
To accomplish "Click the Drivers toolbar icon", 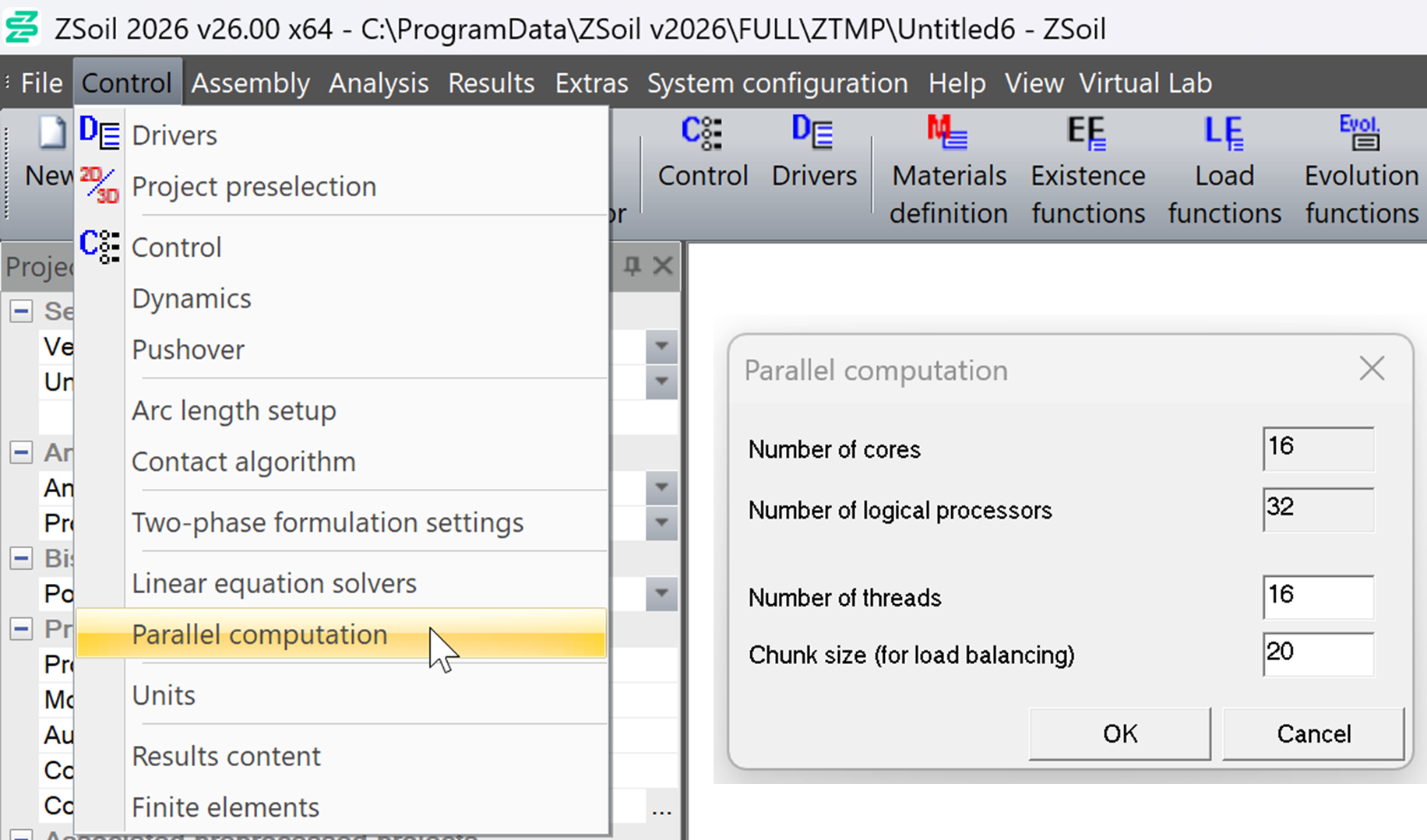I will (813, 133).
